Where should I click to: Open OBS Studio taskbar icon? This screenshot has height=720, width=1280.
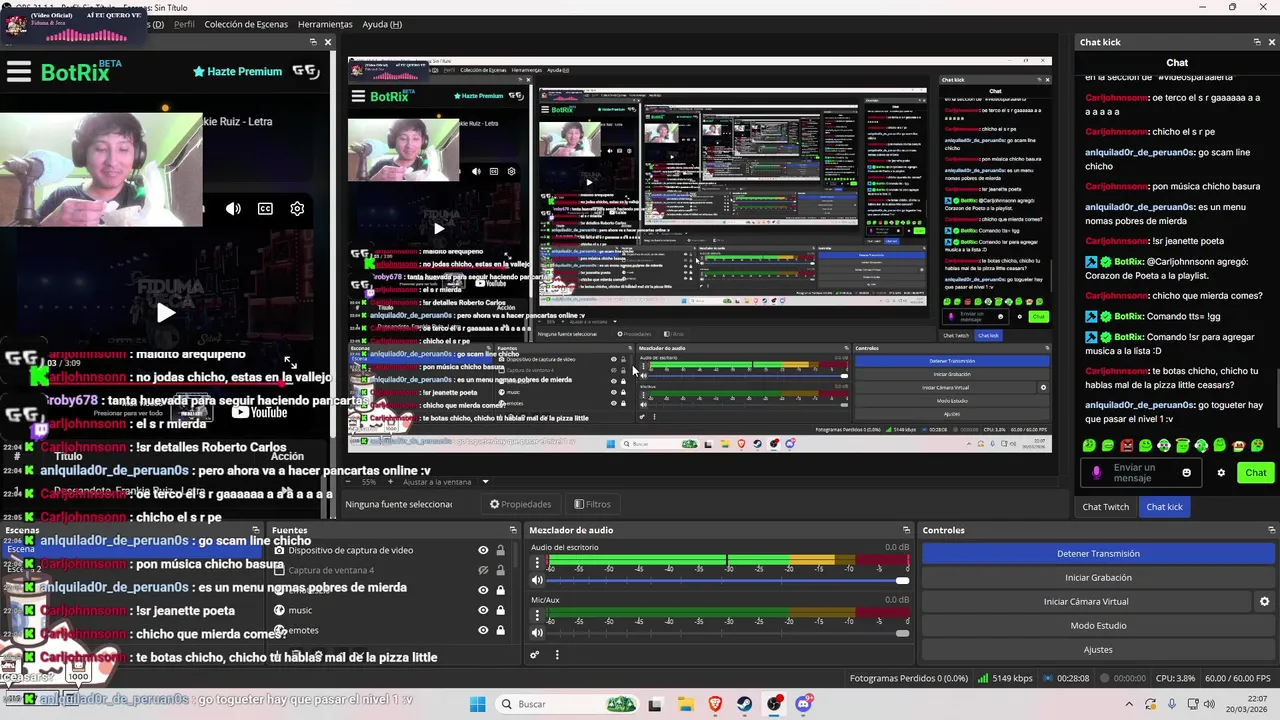[x=774, y=704]
